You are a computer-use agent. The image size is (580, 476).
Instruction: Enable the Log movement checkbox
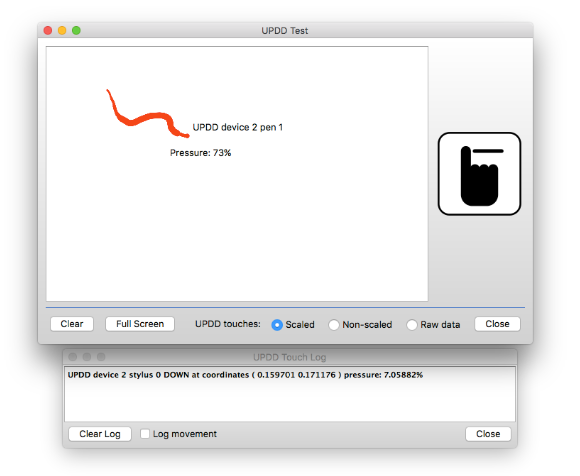tap(145, 433)
